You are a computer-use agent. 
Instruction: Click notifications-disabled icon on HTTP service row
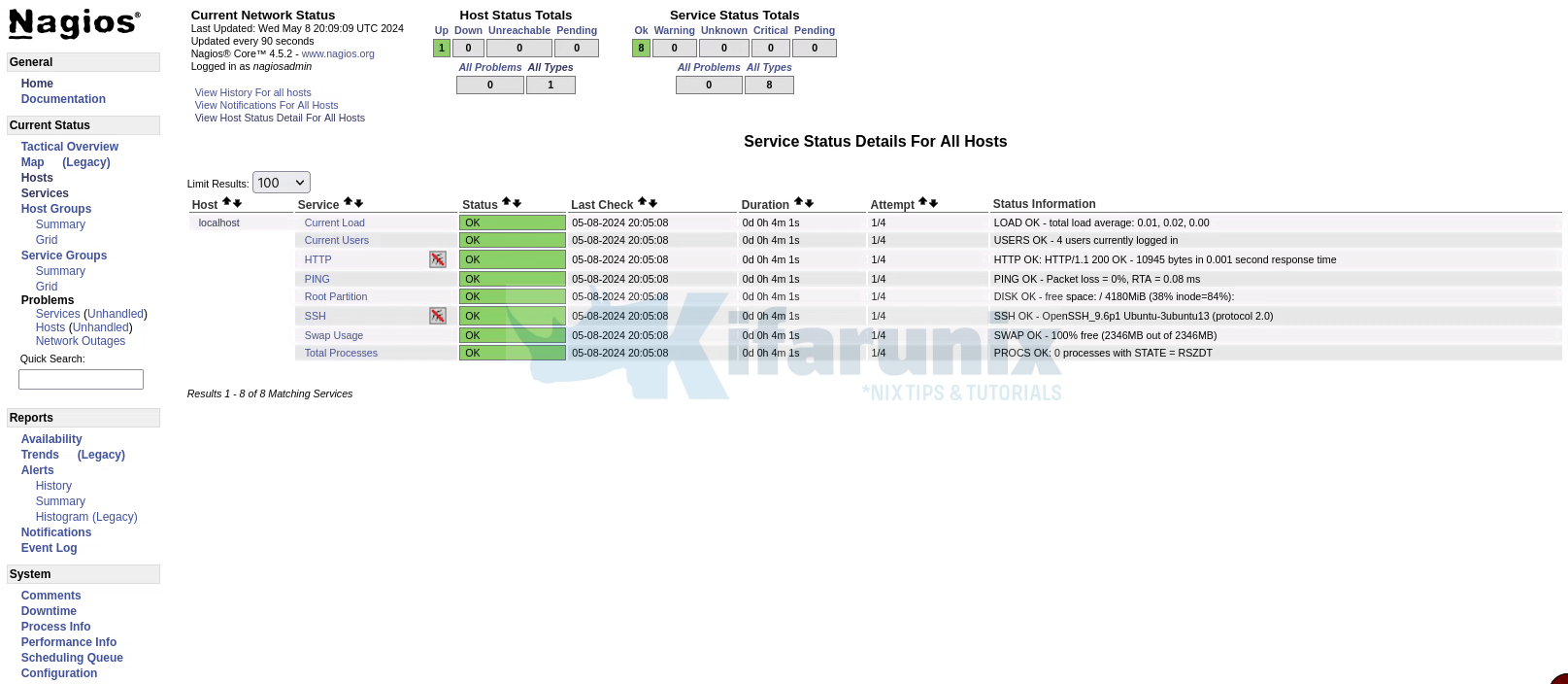tap(438, 259)
